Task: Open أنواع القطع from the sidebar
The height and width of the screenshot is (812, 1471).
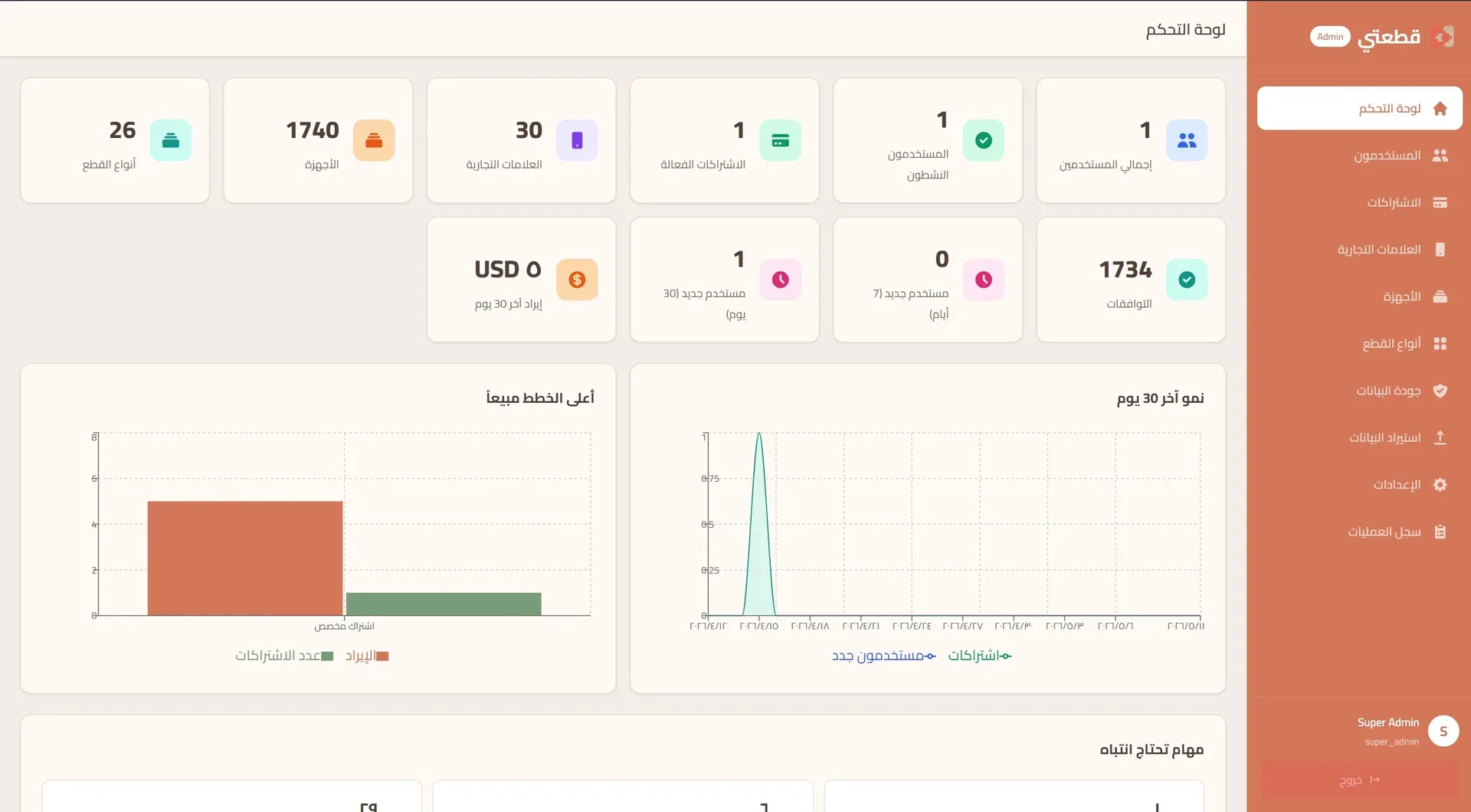Action: click(x=1360, y=343)
